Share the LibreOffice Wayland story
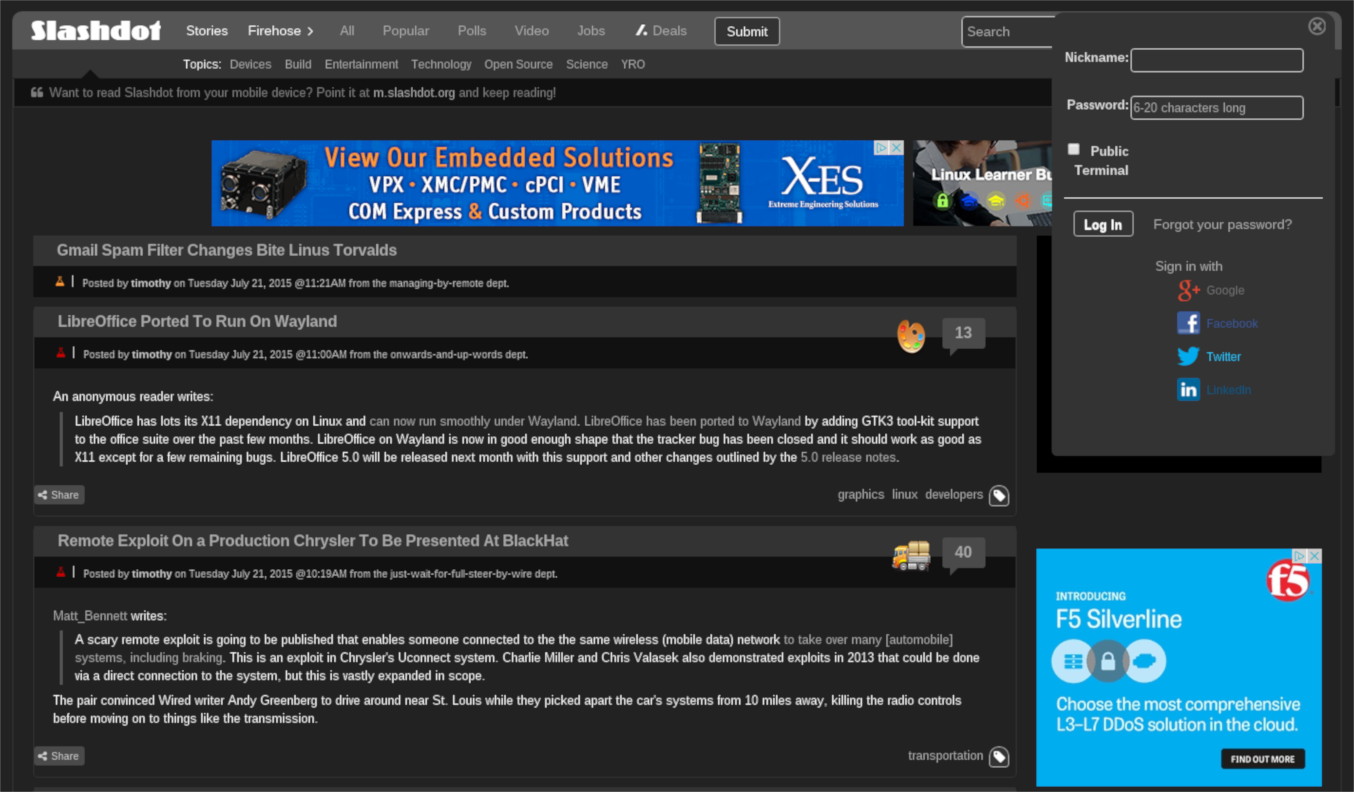 (59, 495)
